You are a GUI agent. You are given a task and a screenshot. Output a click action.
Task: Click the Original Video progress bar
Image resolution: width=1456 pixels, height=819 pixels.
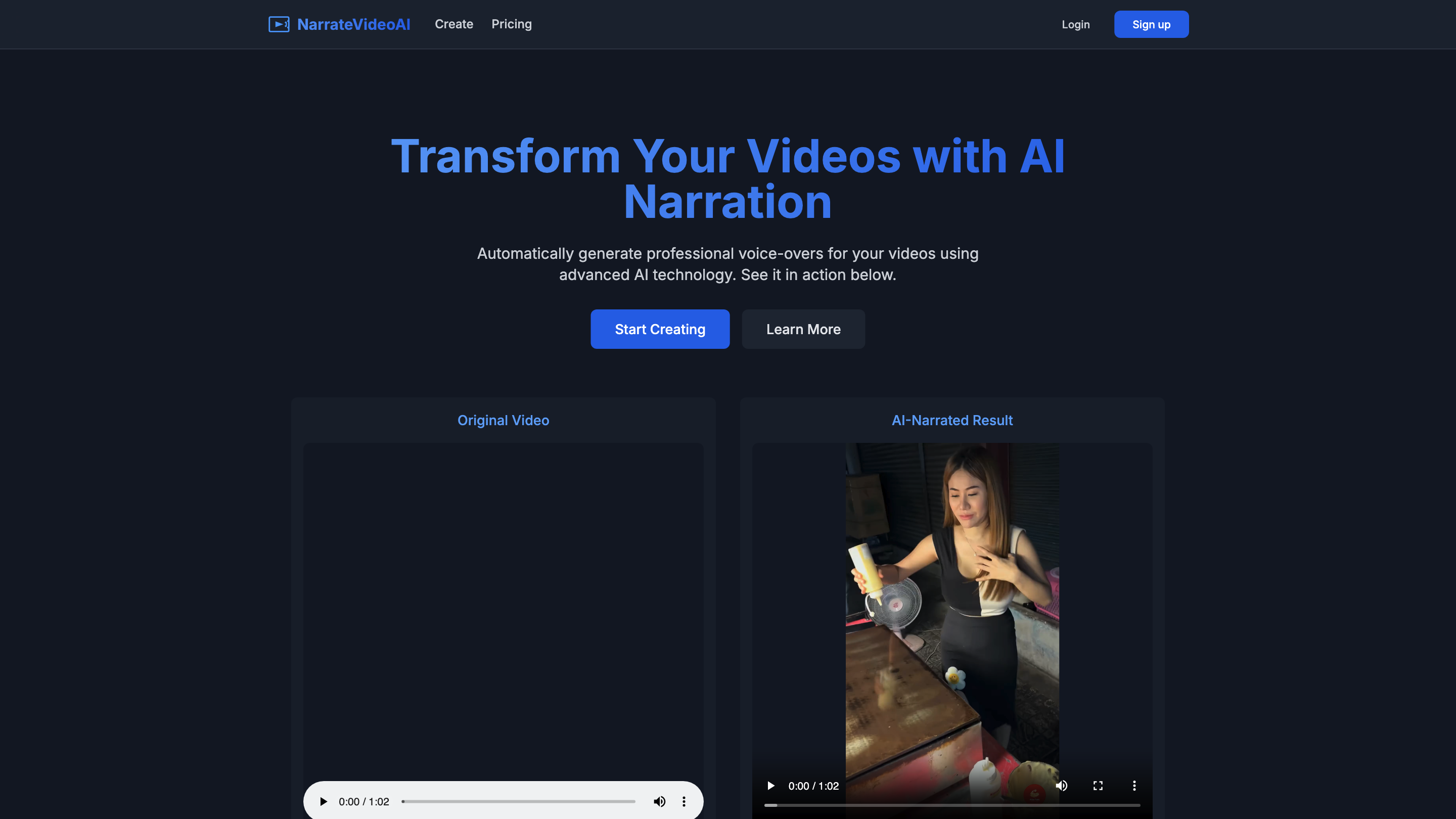tap(519, 801)
